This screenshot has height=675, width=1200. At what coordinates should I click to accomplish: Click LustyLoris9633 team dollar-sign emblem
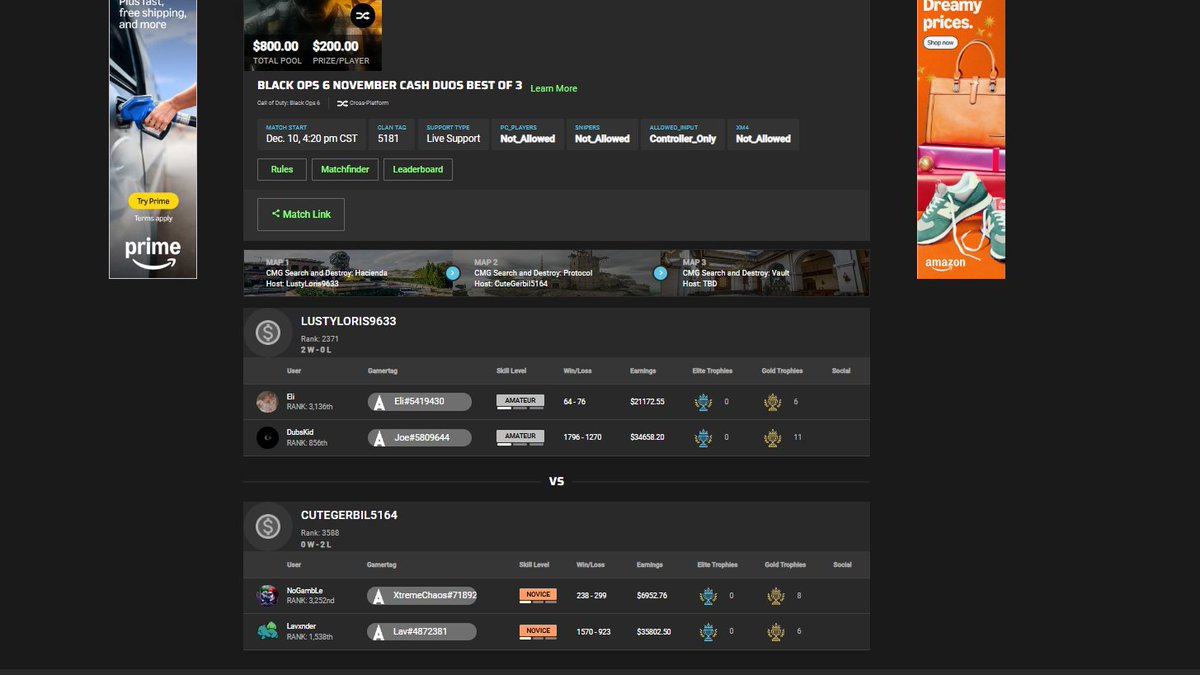267,333
